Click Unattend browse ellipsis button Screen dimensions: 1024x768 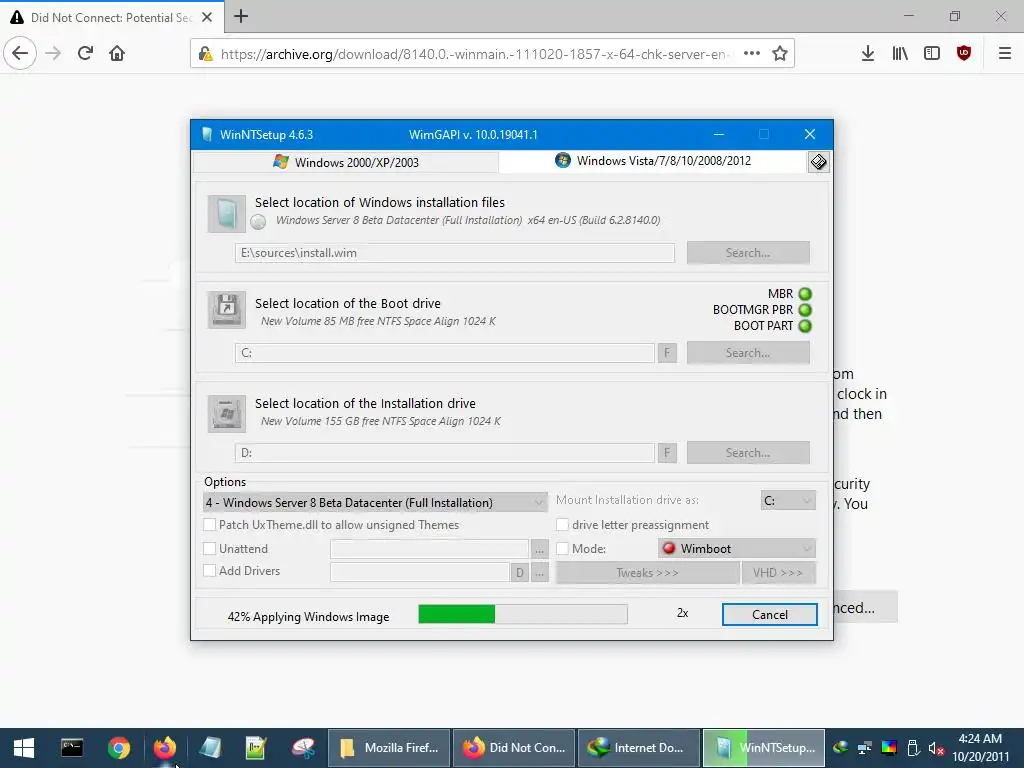[539, 549]
